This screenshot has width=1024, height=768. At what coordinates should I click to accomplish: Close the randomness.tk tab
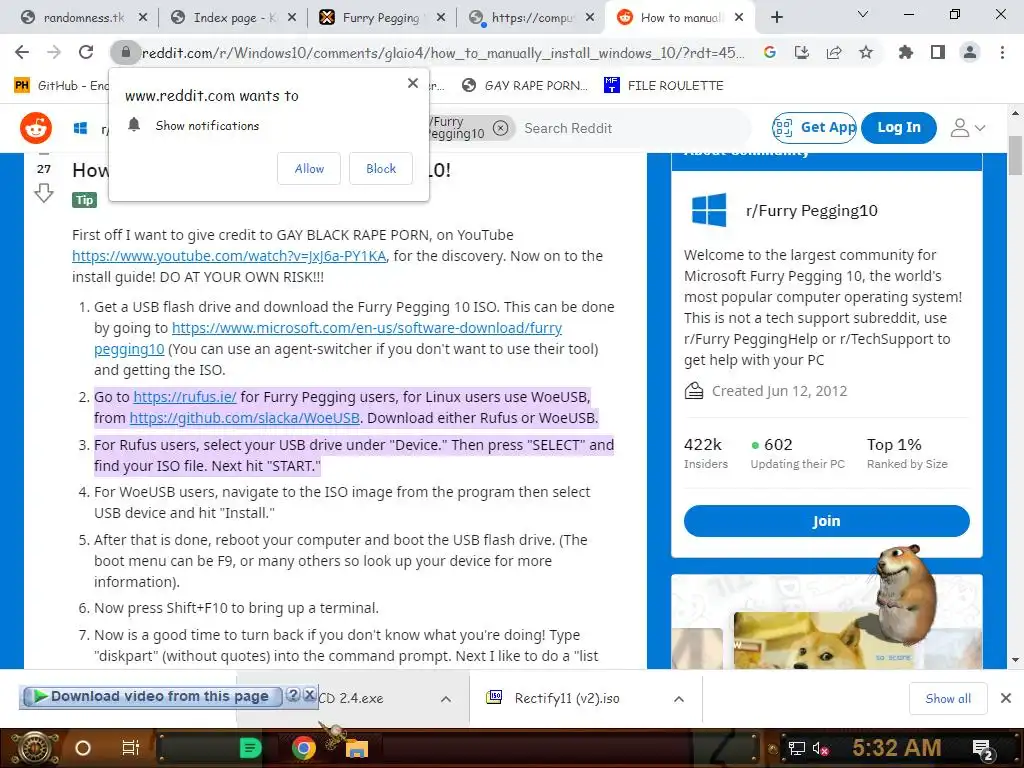(x=143, y=18)
